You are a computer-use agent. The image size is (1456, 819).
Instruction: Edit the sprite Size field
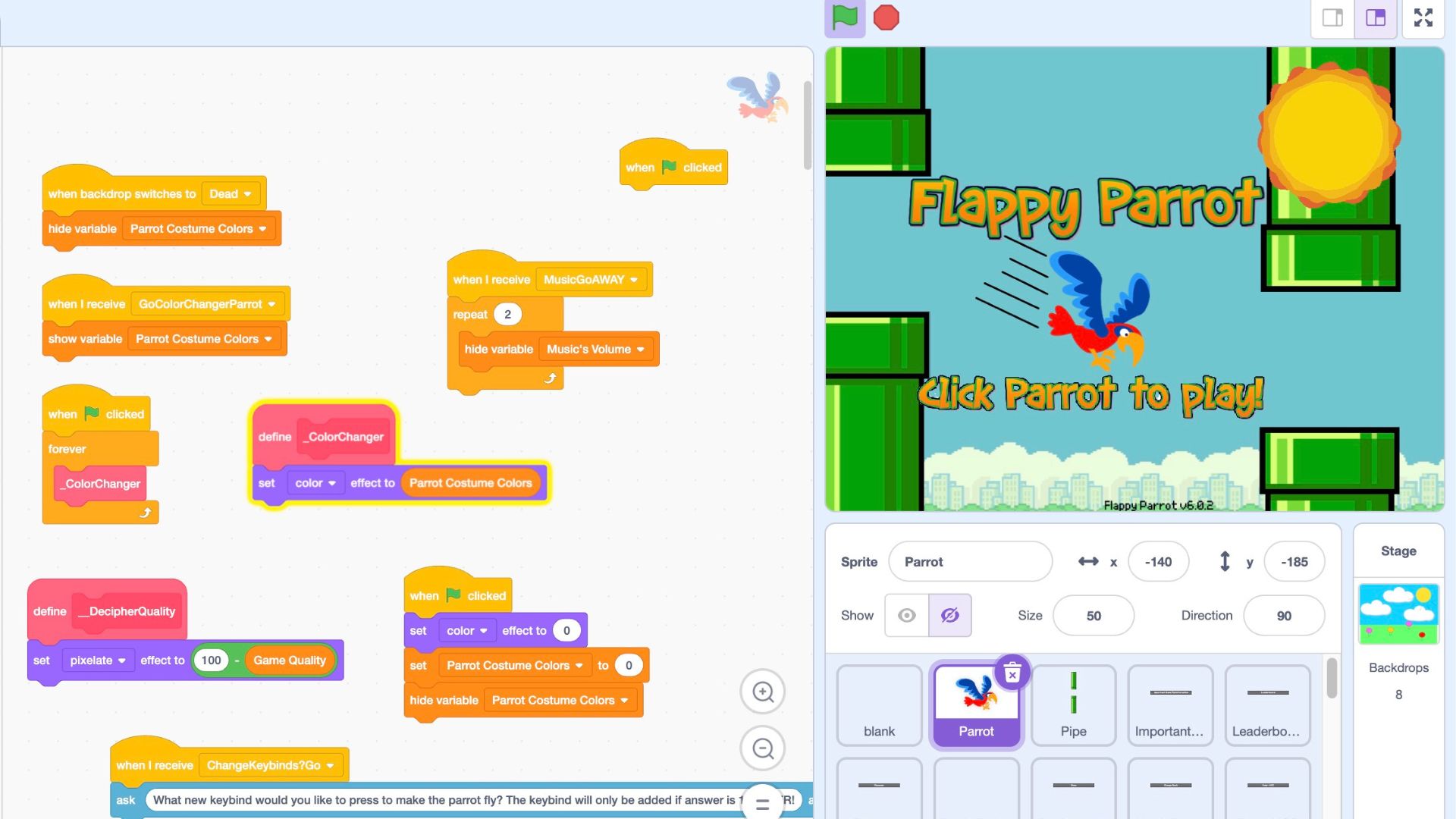point(1094,616)
